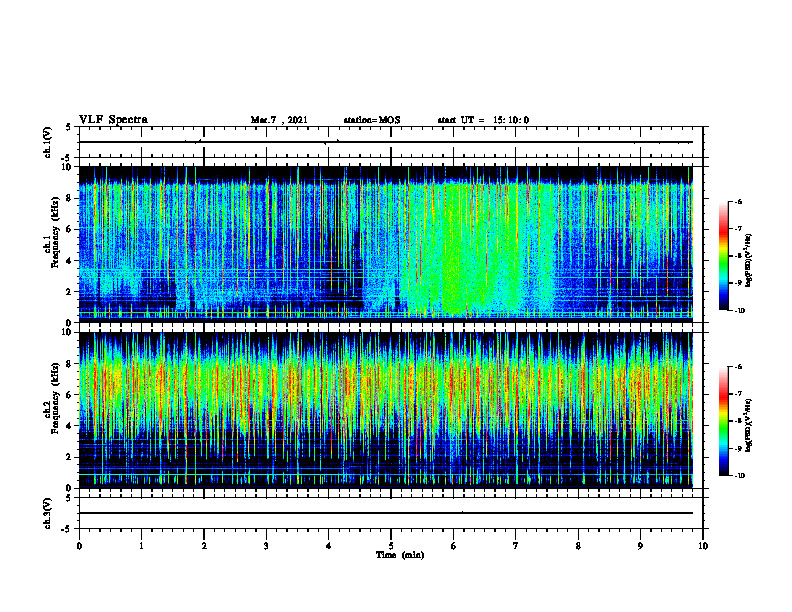
Task: Click the '4' kHz tick on ch.2 frequency axis
Action: click(x=71, y=426)
